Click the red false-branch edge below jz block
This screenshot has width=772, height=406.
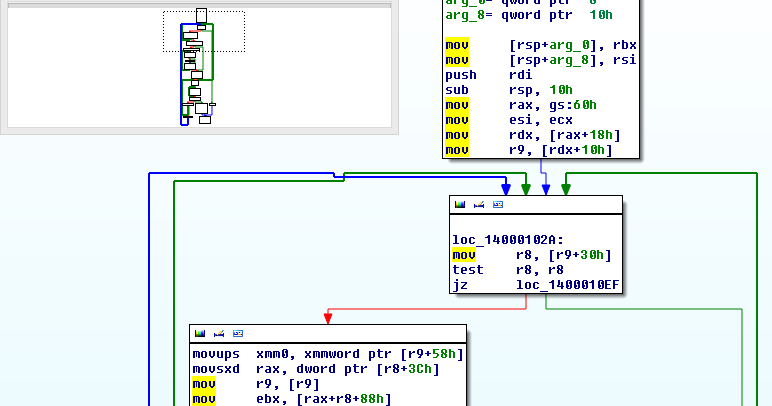[427, 309]
